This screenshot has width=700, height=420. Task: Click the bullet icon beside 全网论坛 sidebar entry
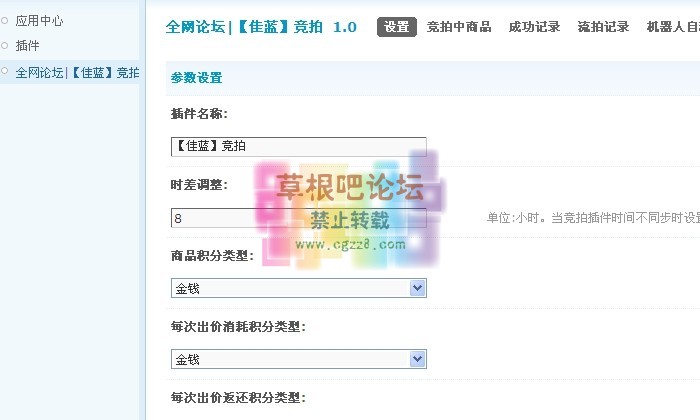tap(5, 72)
